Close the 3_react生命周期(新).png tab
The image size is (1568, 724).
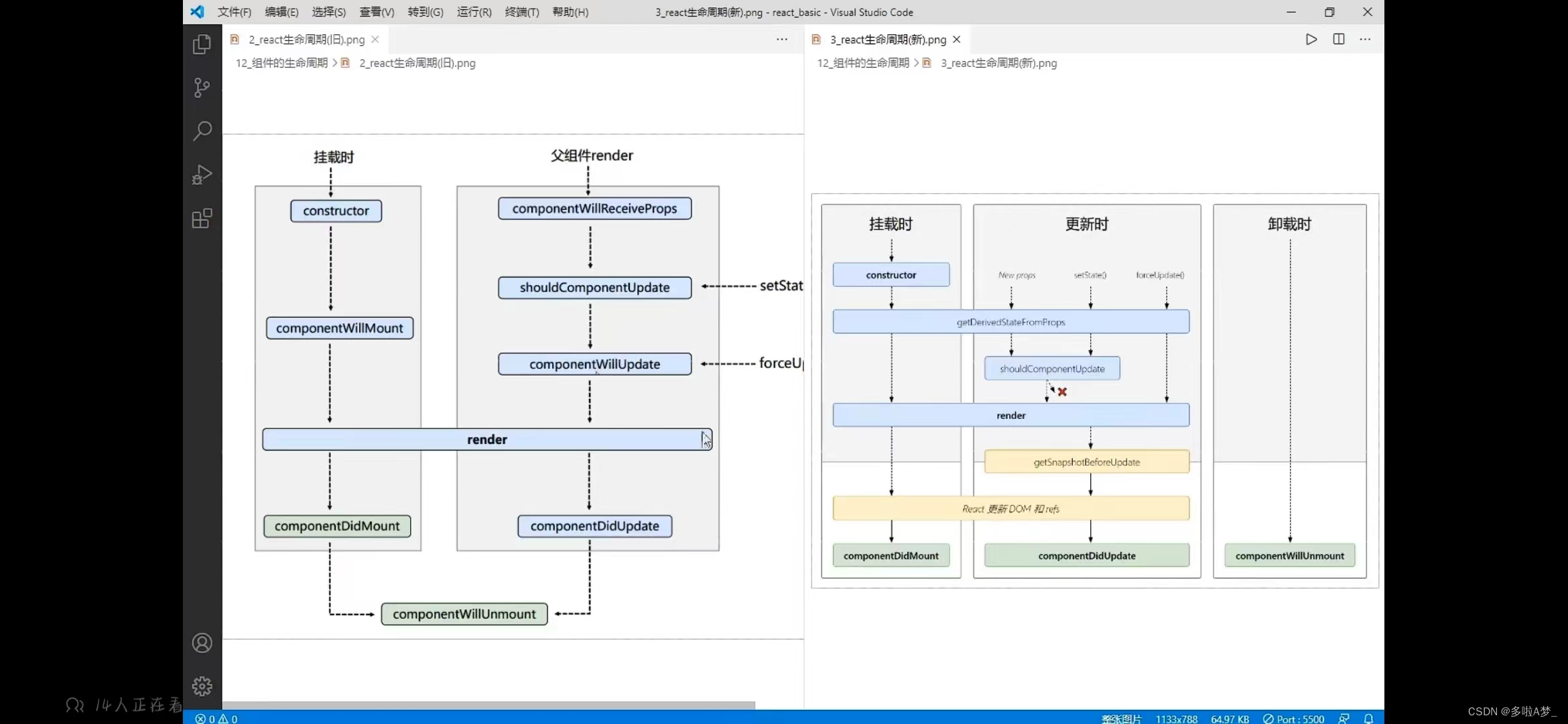957,40
